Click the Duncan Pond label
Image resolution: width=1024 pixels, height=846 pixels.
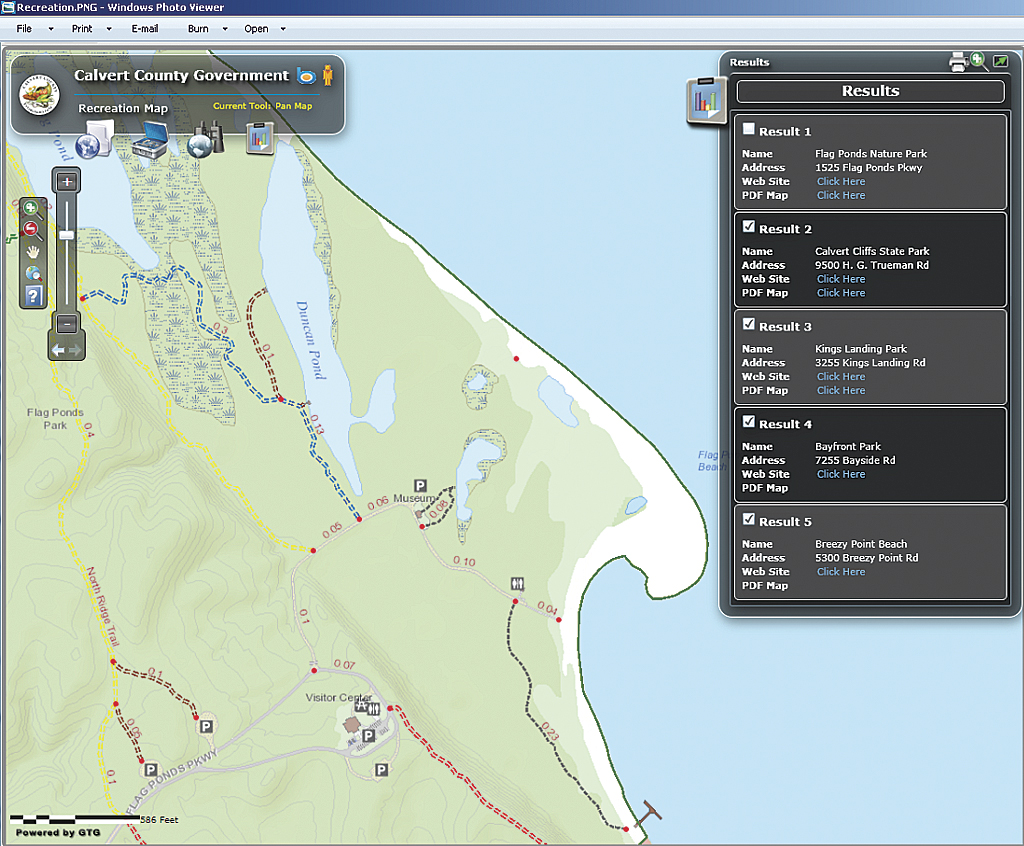click(311, 340)
